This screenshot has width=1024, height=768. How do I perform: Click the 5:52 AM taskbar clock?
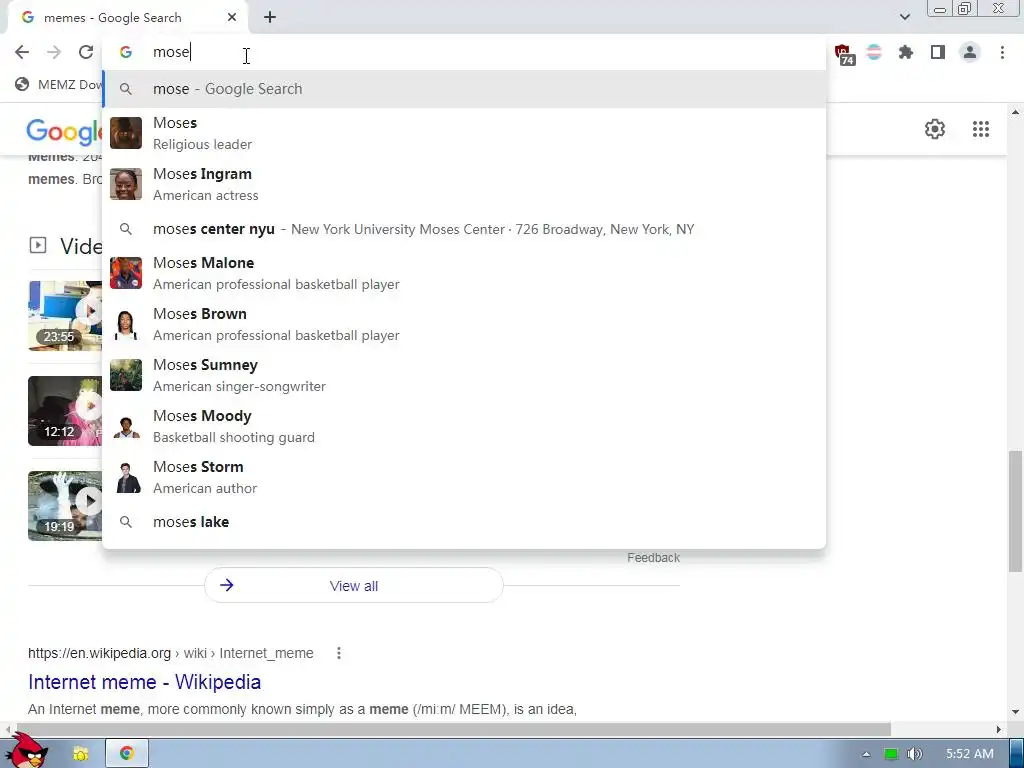[970, 754]
